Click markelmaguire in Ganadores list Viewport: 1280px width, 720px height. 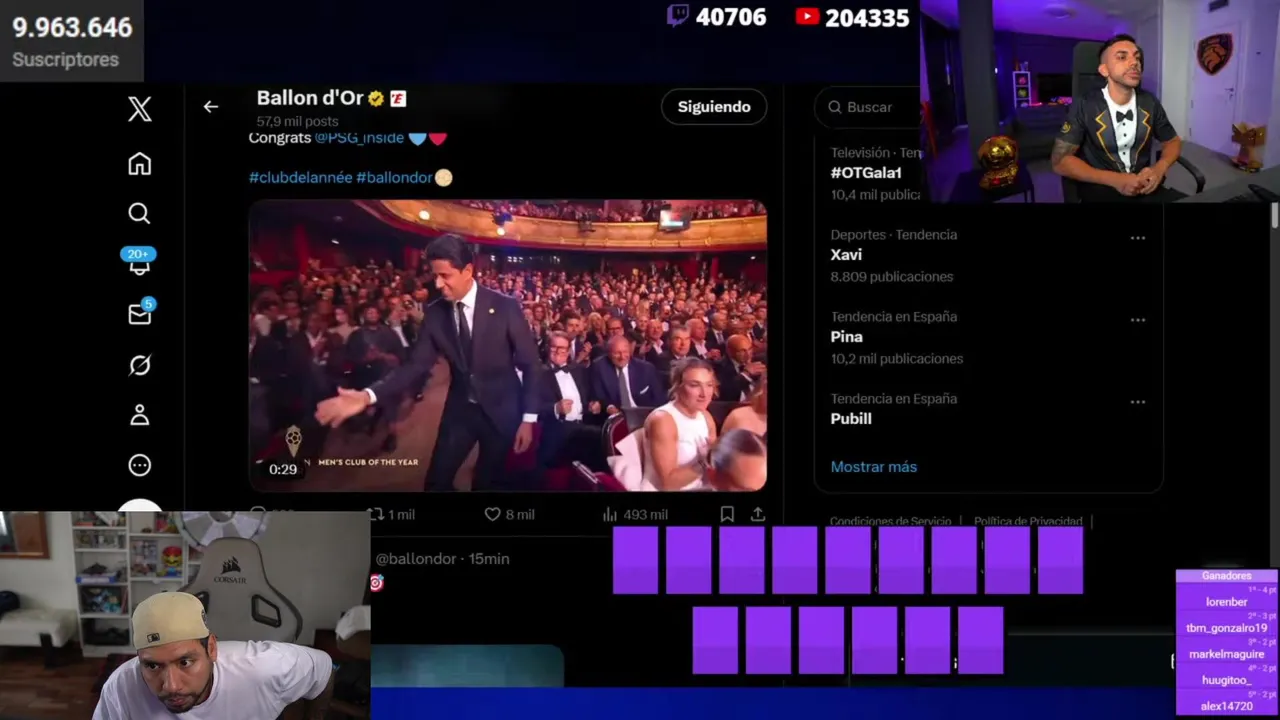pos(1226,654)
